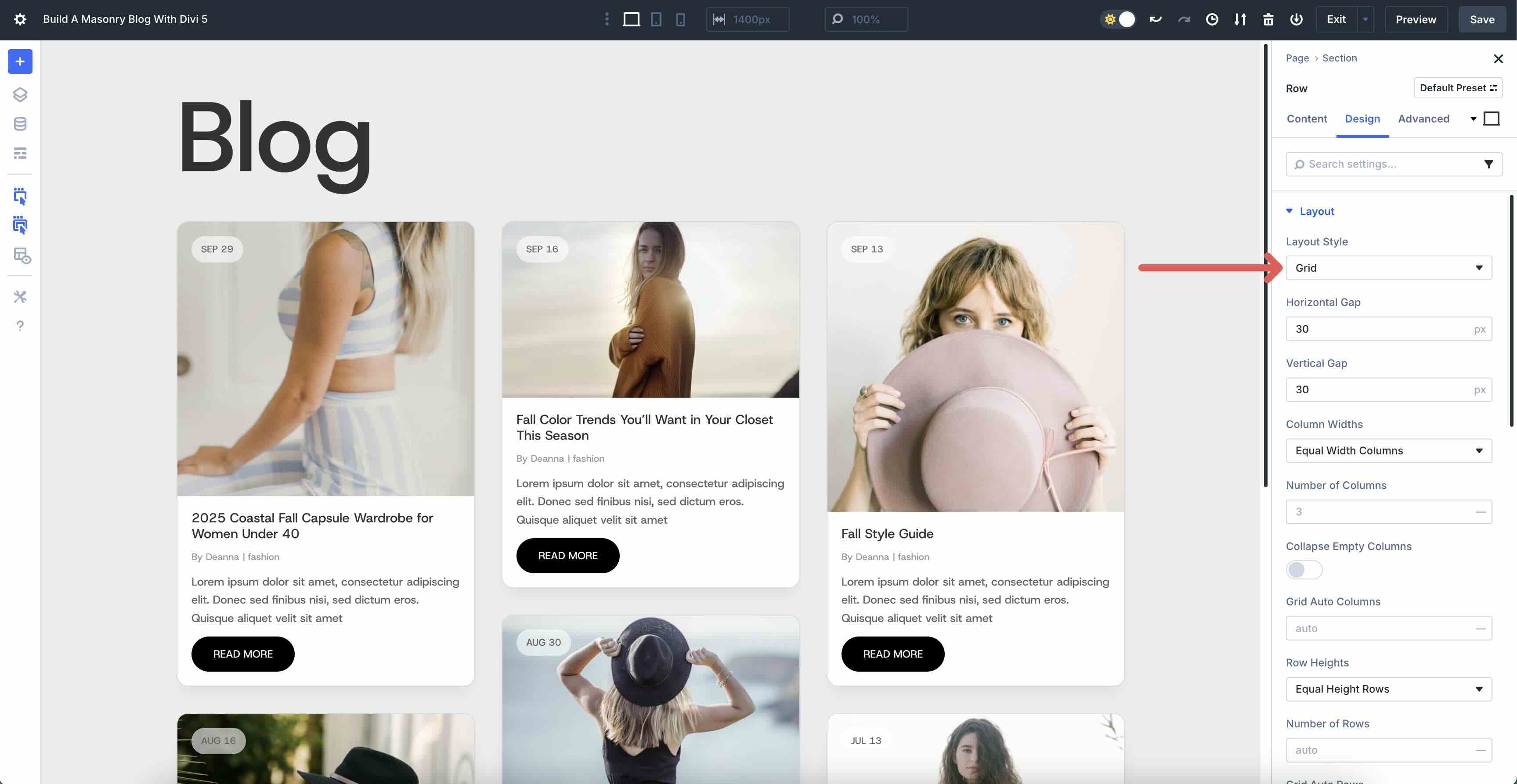Select the wireframe view icon in sidebar
1517x784 pixels.
20,153
